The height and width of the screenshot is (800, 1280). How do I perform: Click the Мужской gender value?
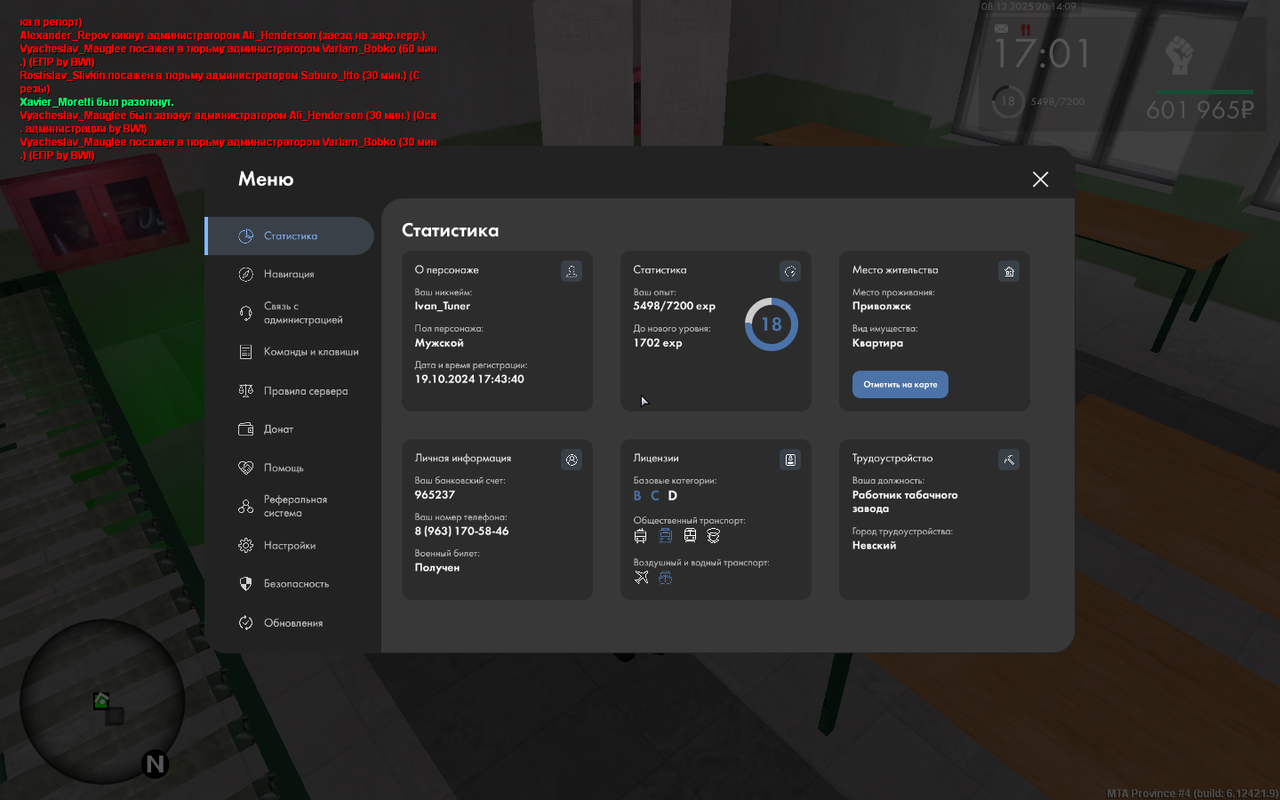pyautogui.click(x=439, y=343)
